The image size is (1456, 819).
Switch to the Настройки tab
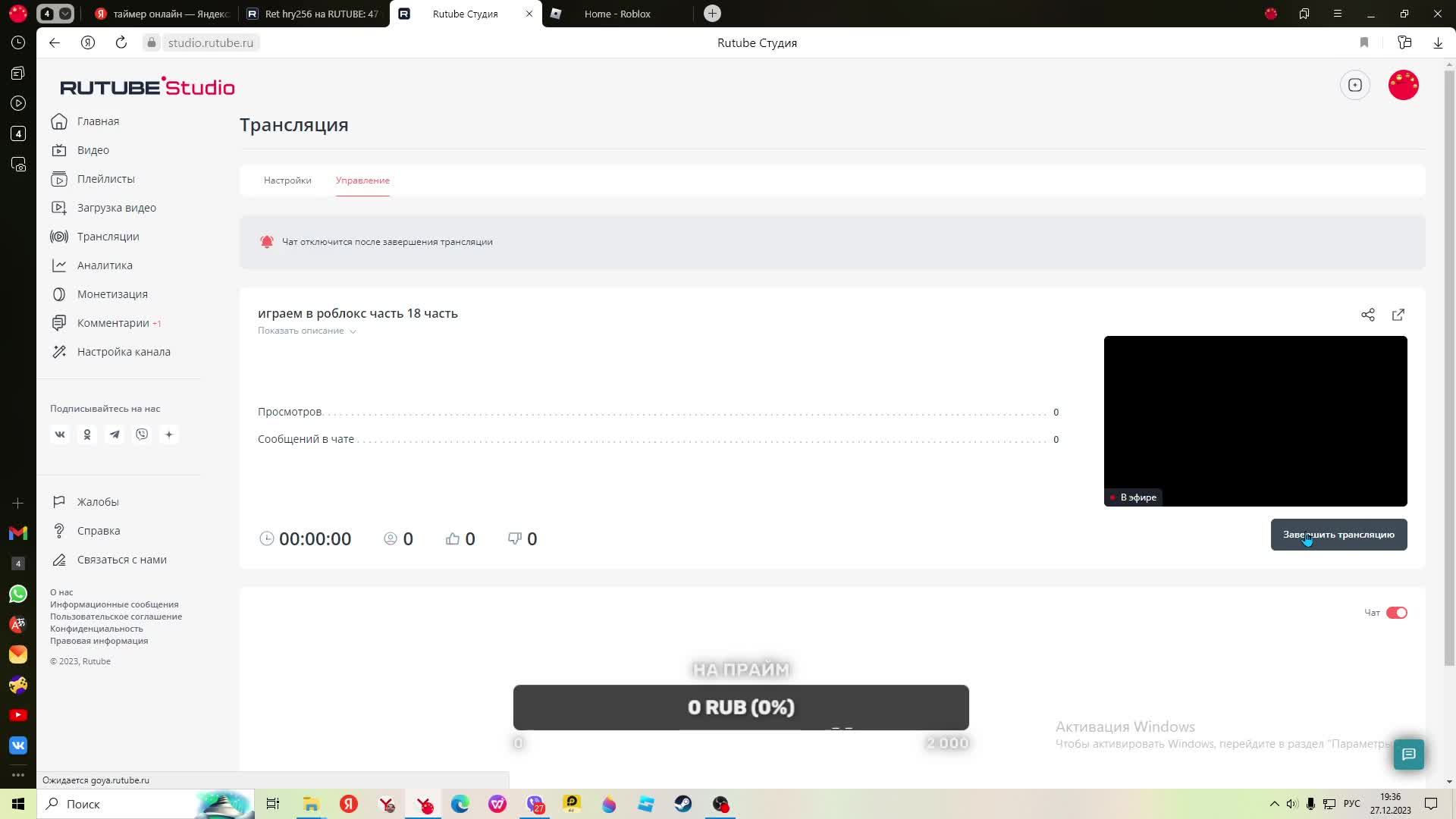287,180
